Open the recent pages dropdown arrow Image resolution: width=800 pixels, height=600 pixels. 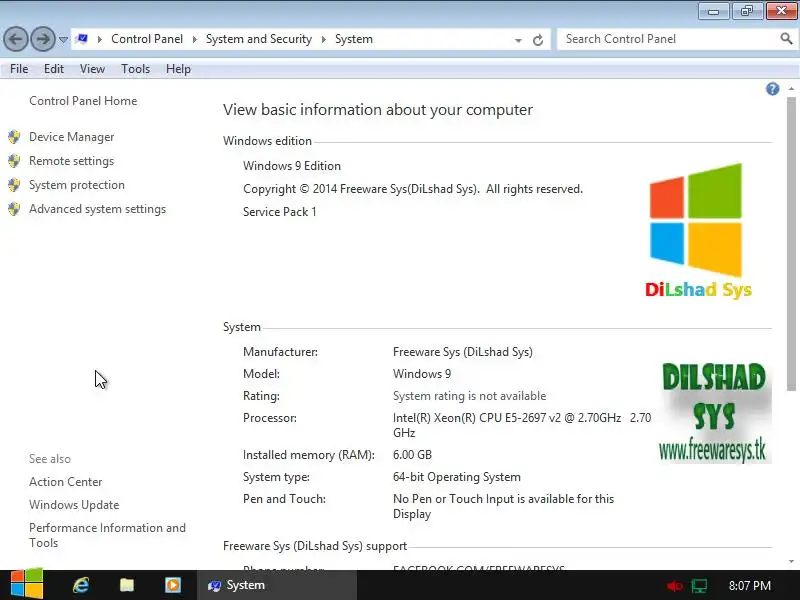tap(63, 39)
